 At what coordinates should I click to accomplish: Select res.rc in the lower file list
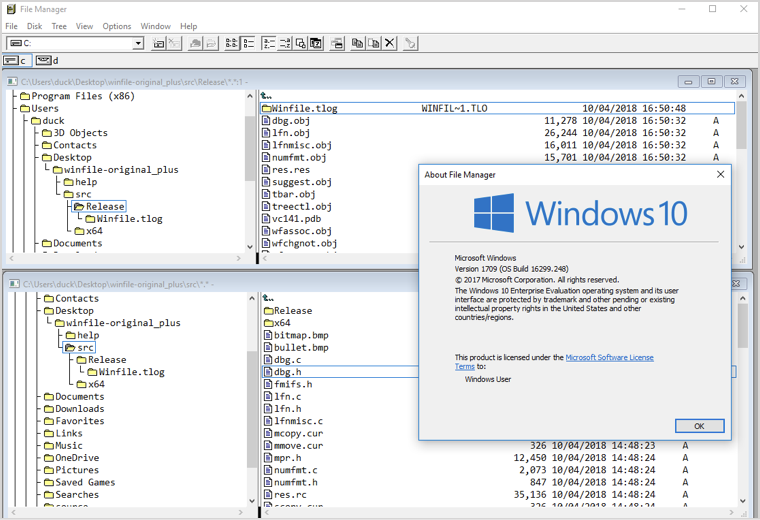(x=285, y=495)
